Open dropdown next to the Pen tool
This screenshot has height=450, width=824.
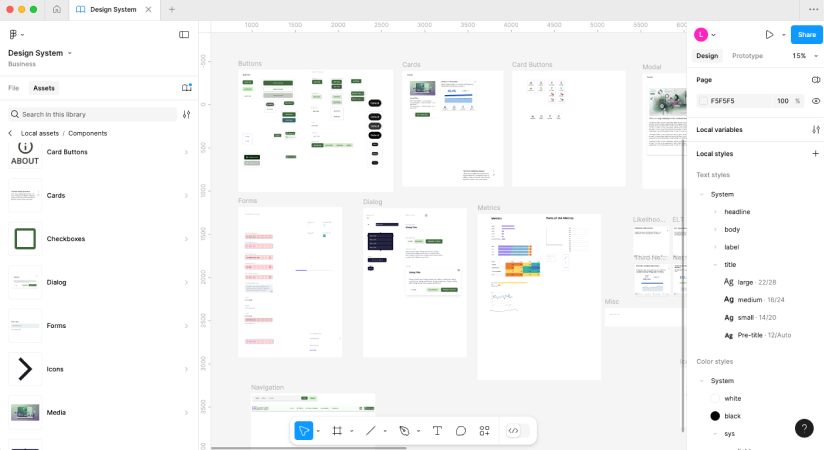(418, 431)
